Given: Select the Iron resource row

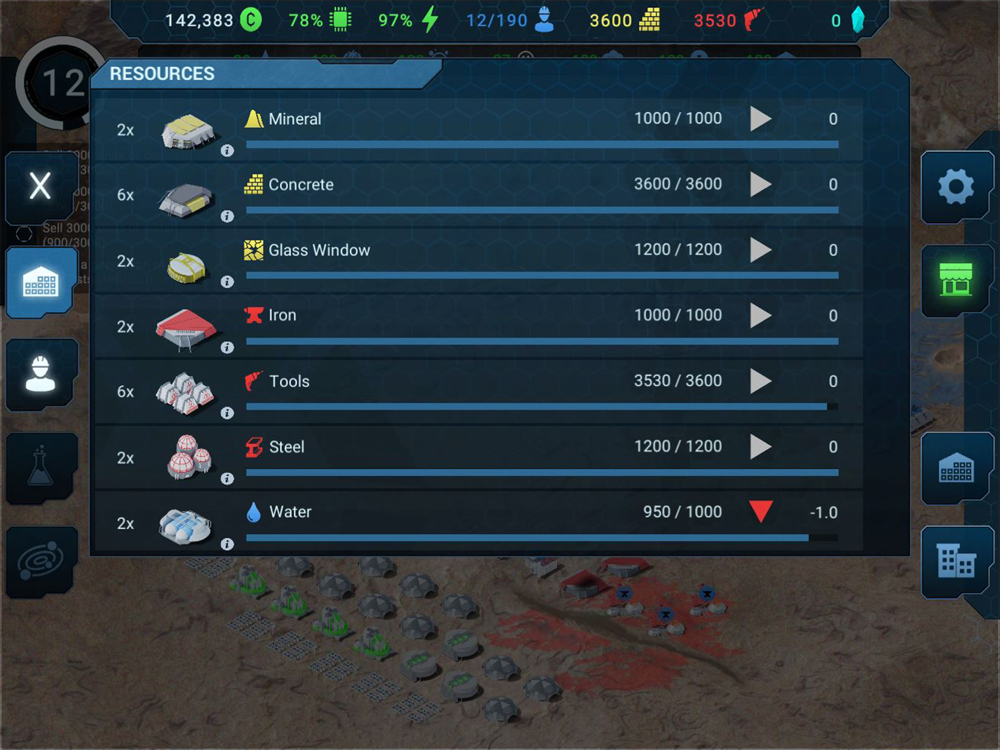Looking at the screenshot, I should point(478,326).
